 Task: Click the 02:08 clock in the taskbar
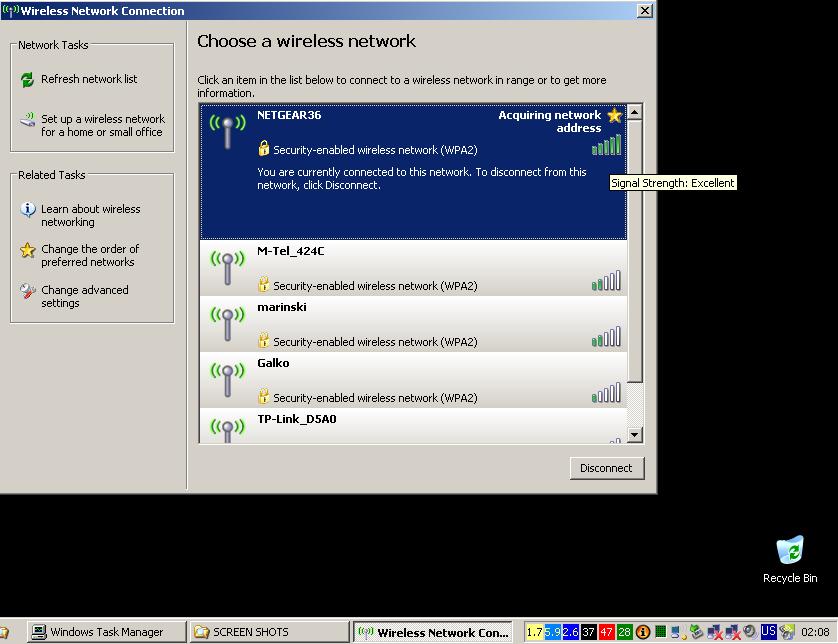tap(815, 632)
